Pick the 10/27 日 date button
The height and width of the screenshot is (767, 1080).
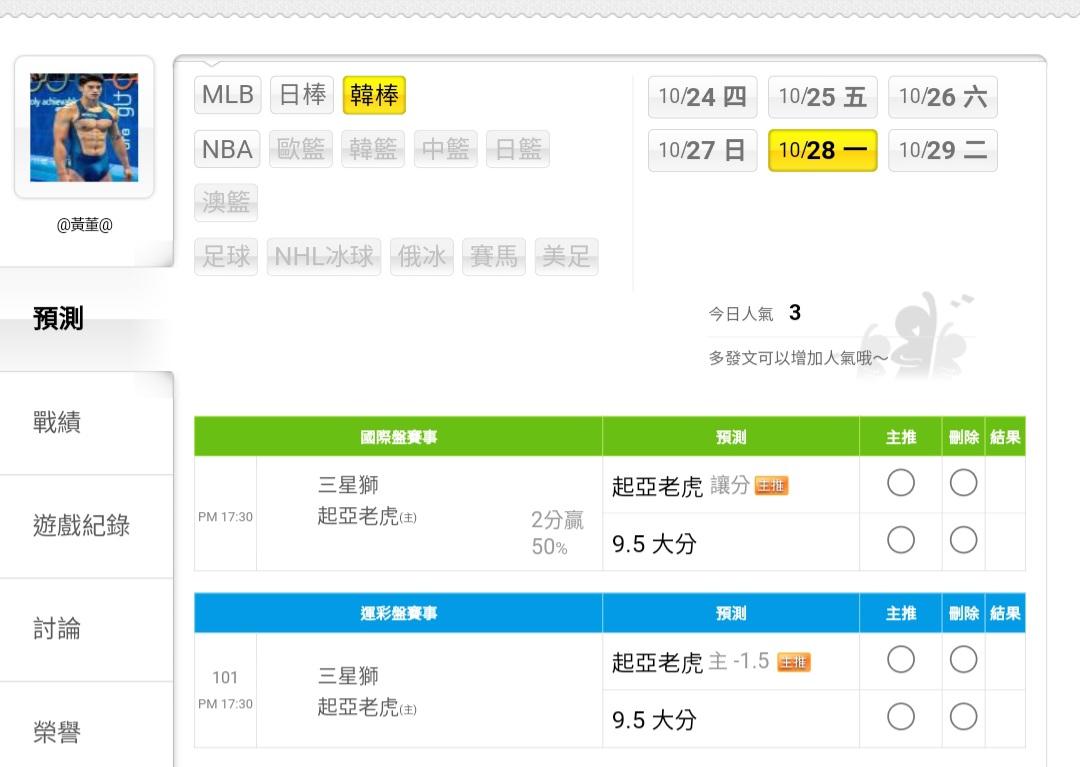coord(702,151)
